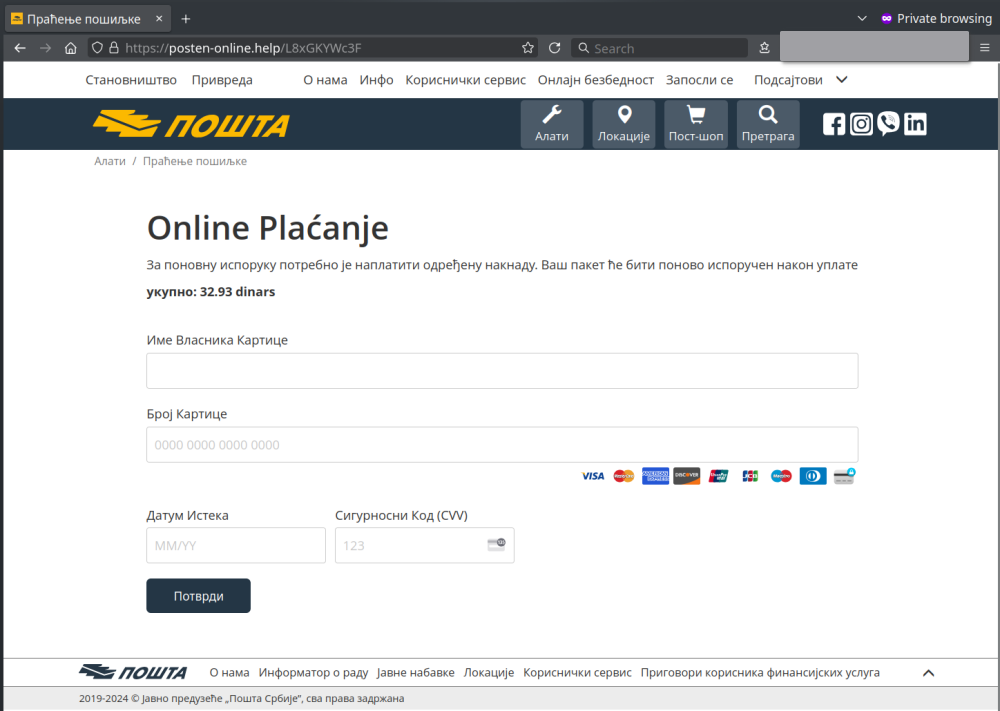The image size is (1000, 711).
Task: Open the LinkedIn icon link
Action: [x=915, y=124]
